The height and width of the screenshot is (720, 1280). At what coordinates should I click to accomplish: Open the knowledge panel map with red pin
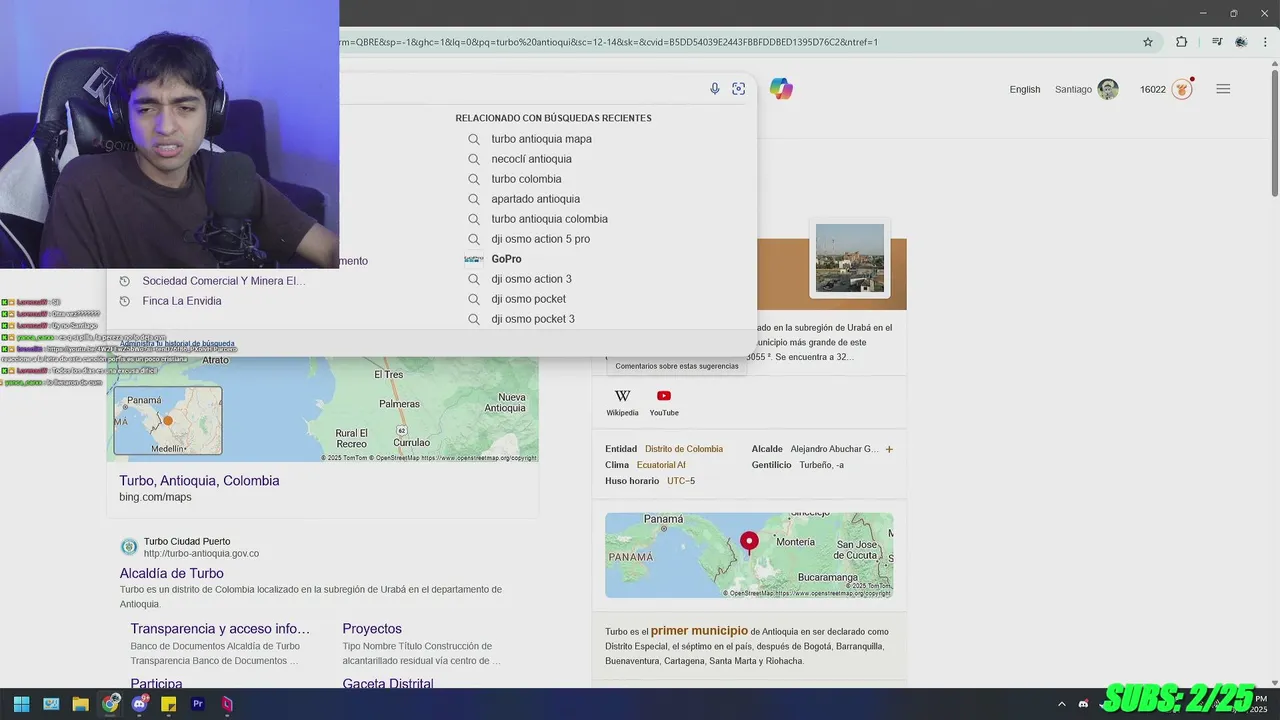click(x=749, y=555)
